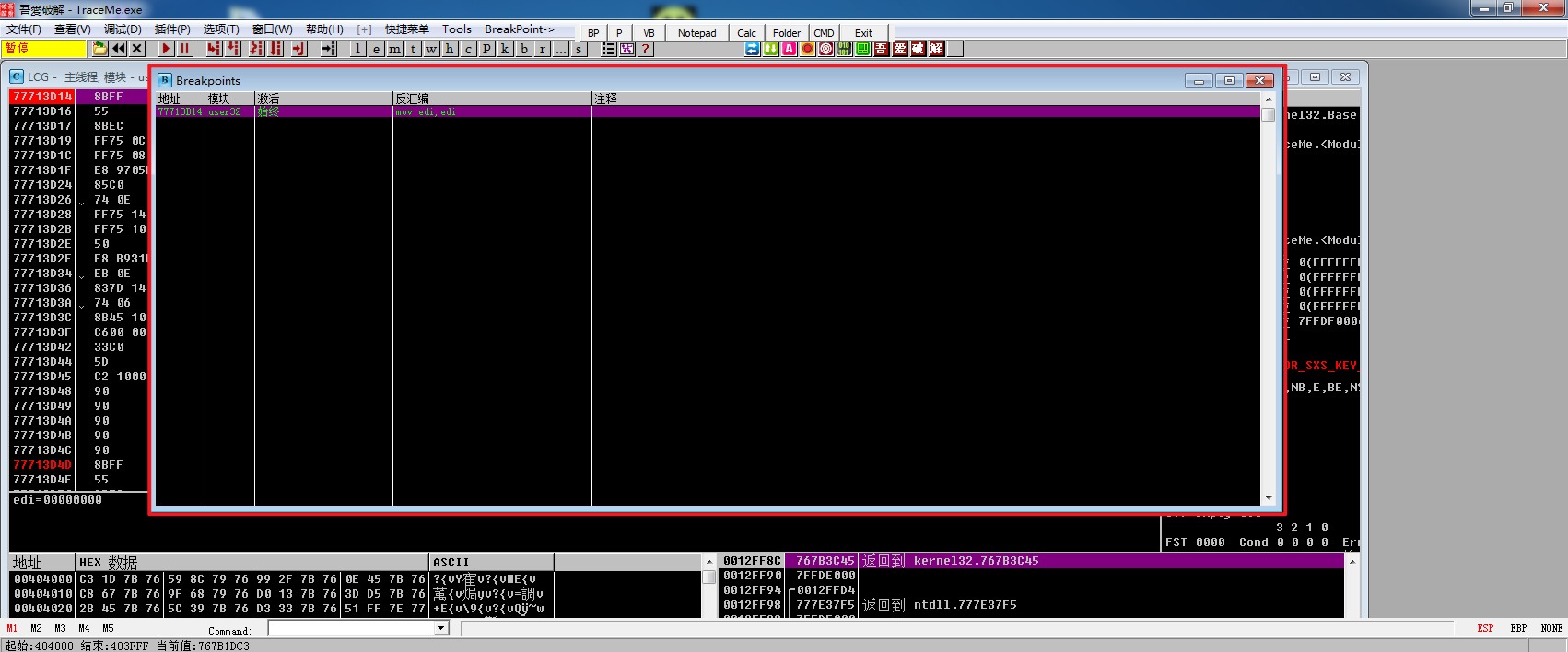
Task: Show Executable modules with 'e' button
Action: [x=376, y=49]
